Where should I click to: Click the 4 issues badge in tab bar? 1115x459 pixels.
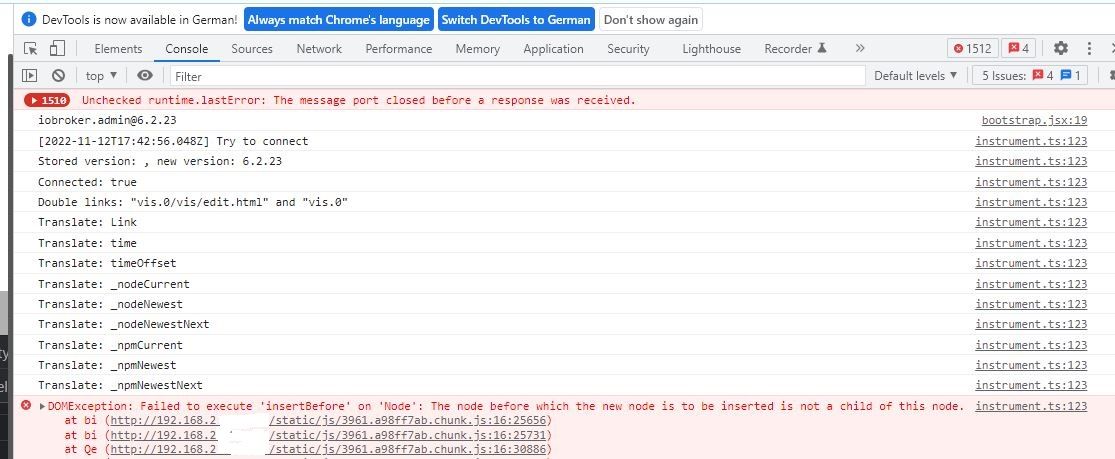(x=1019, y=48)
